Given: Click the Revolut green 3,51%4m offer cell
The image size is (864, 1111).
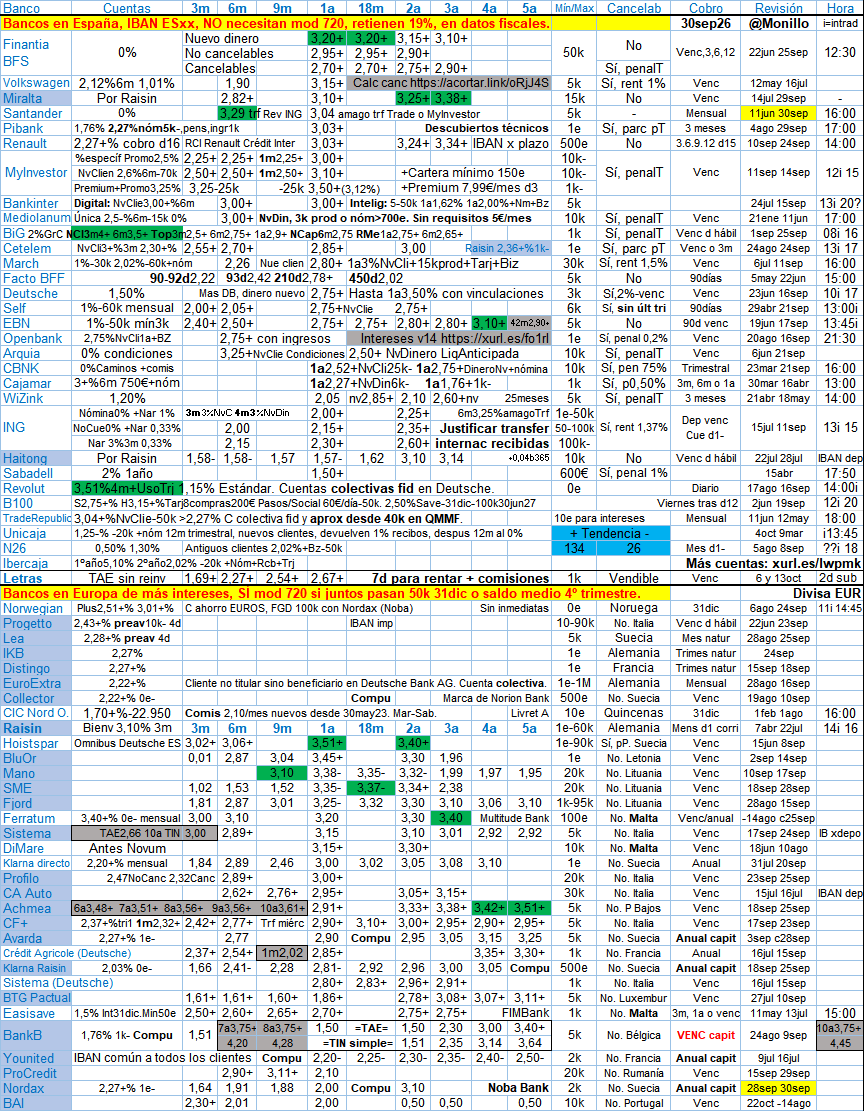Looking at the screenshot, I should click(128, 489).
